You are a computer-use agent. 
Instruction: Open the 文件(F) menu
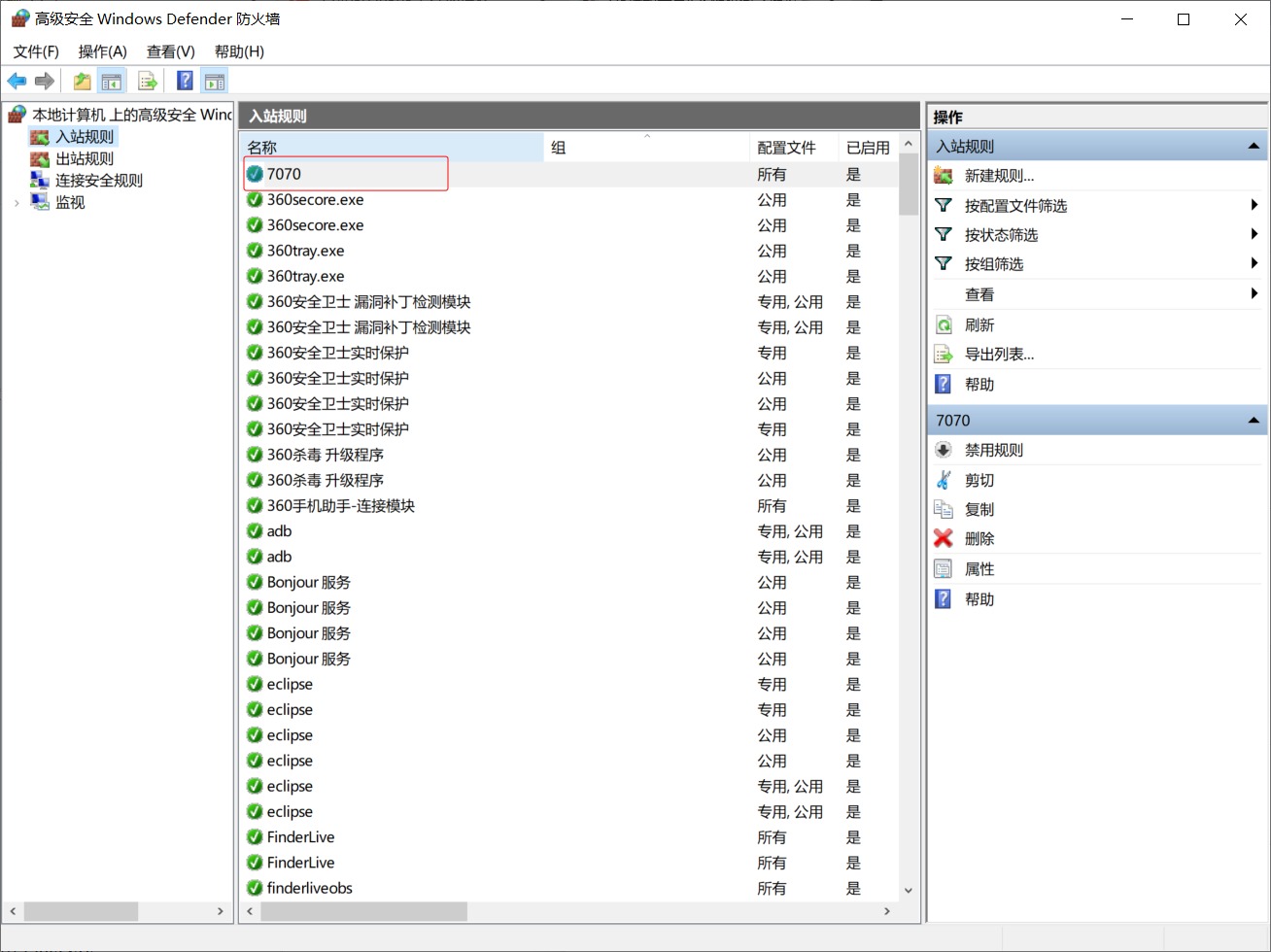[36, 51]
